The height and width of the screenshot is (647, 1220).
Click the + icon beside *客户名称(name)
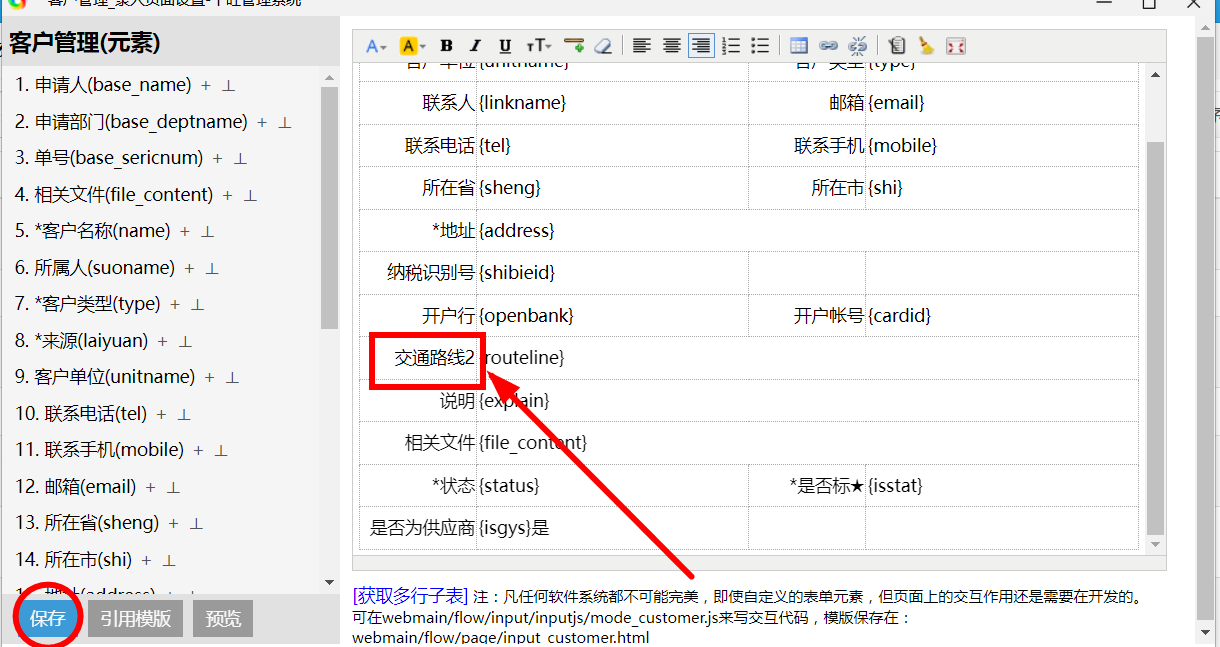click(x=185, y=231)
